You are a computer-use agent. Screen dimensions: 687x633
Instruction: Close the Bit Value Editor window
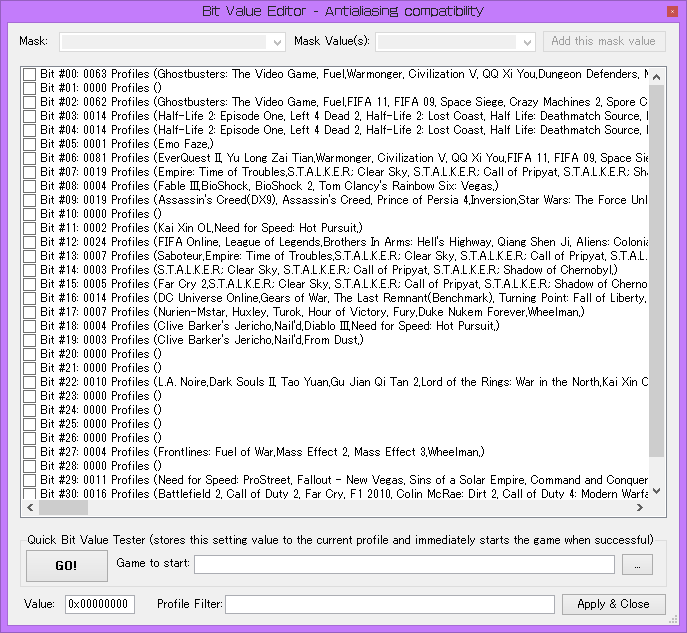tap(672, 11)
